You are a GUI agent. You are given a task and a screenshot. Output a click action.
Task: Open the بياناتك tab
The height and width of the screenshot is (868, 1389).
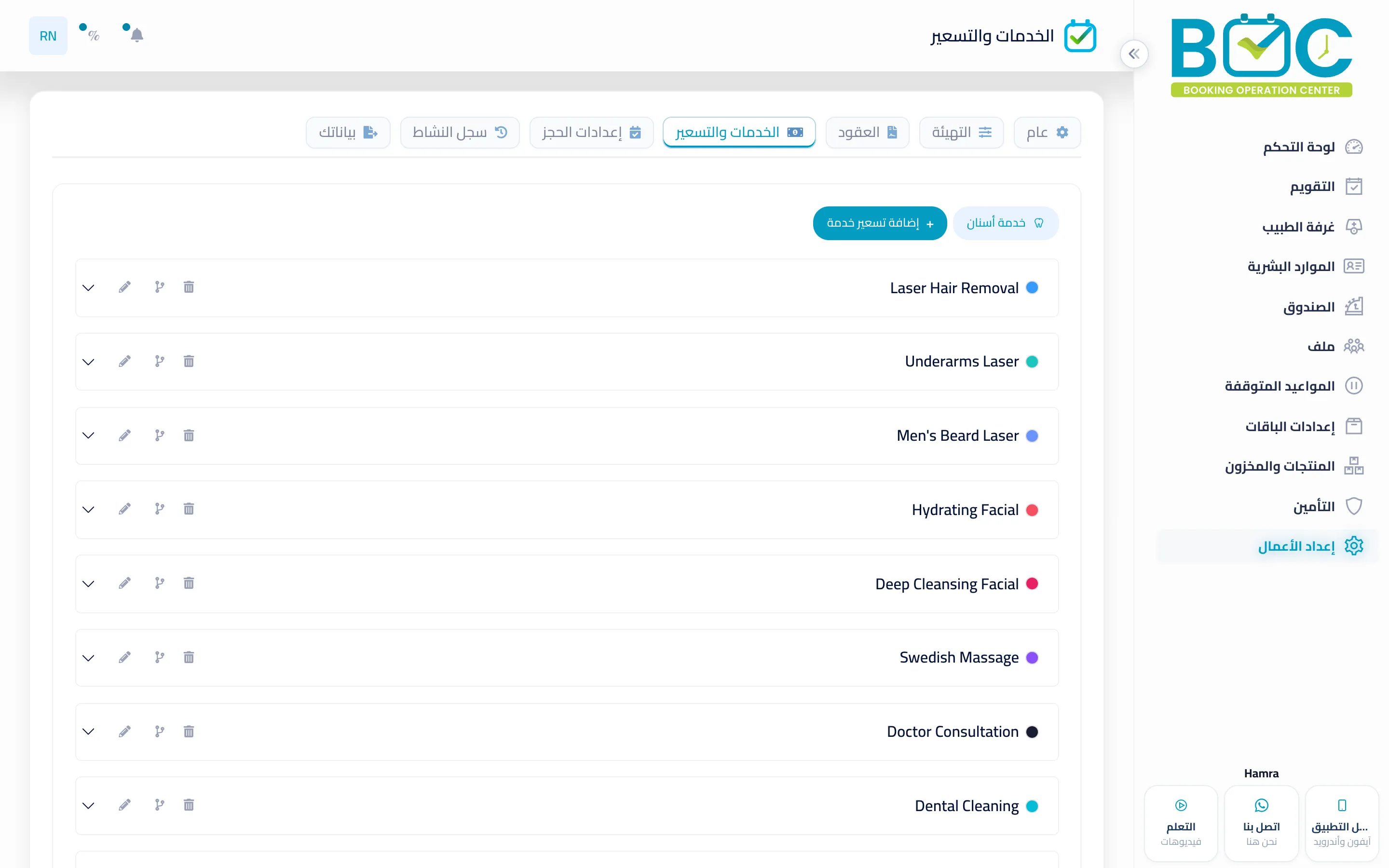[348, 133]
